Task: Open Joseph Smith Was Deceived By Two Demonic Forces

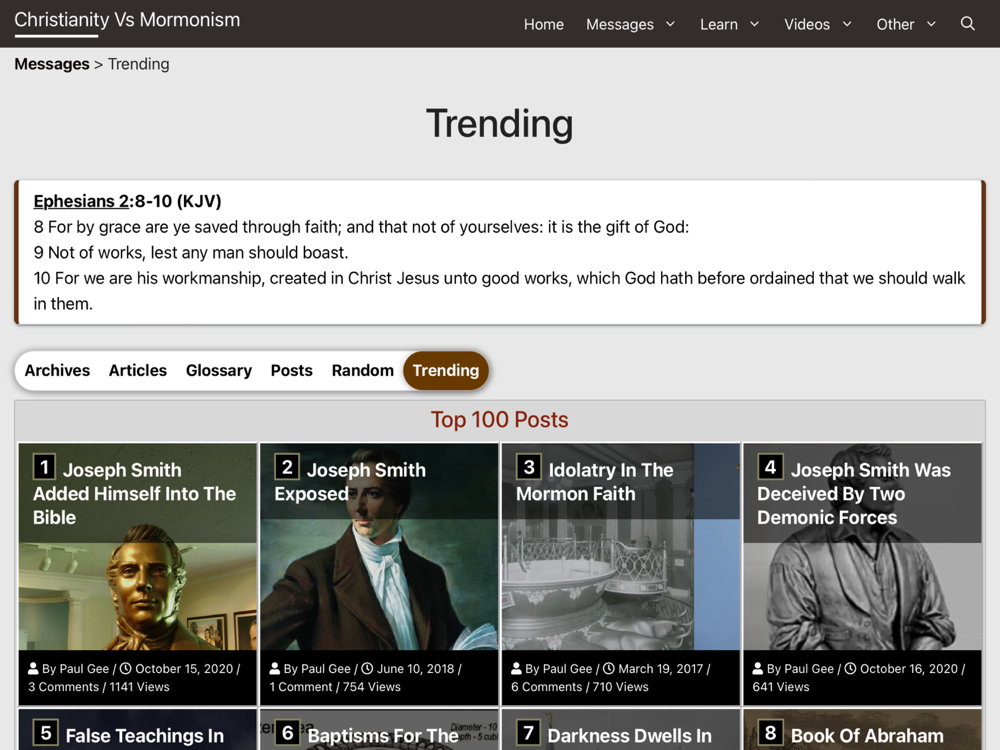Action: pyautogui.click(x=854, y=494)
